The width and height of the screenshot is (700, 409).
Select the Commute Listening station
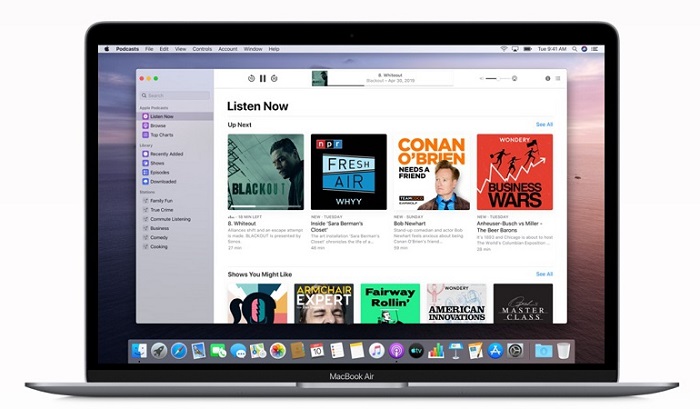[175, 219]
